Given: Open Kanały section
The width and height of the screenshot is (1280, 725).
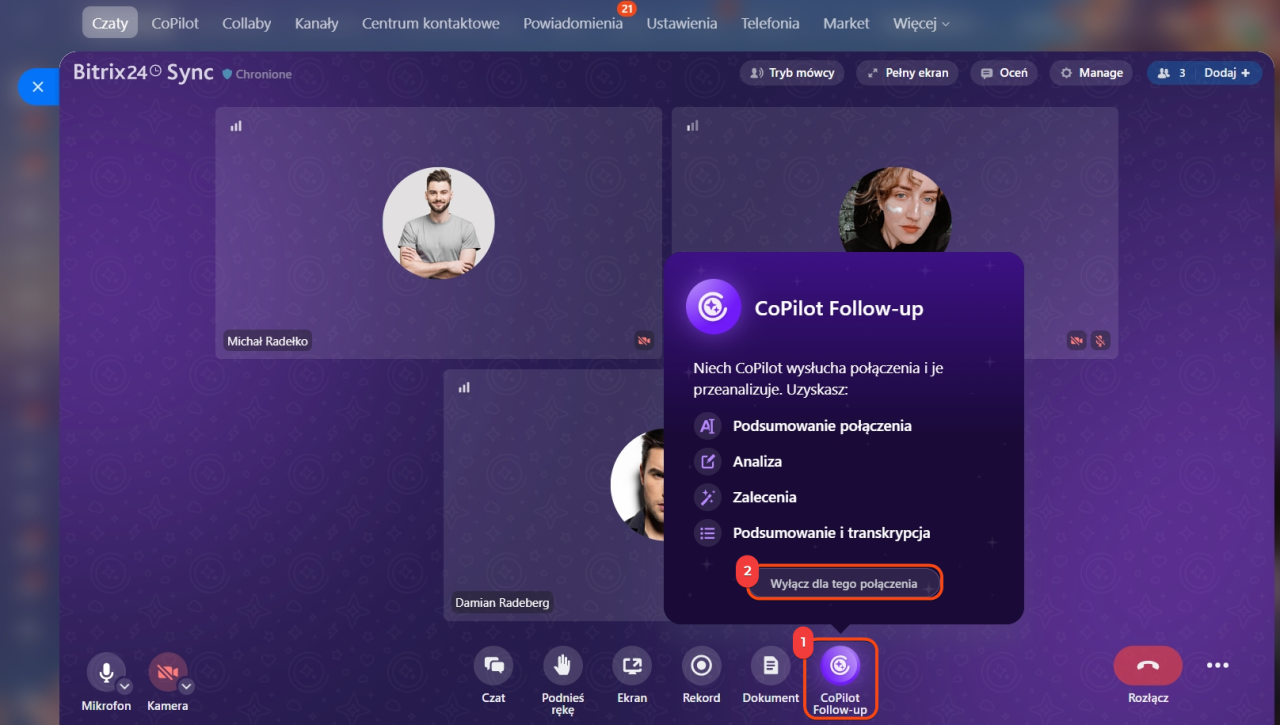Looking at the screenshot, I should 316,23.
